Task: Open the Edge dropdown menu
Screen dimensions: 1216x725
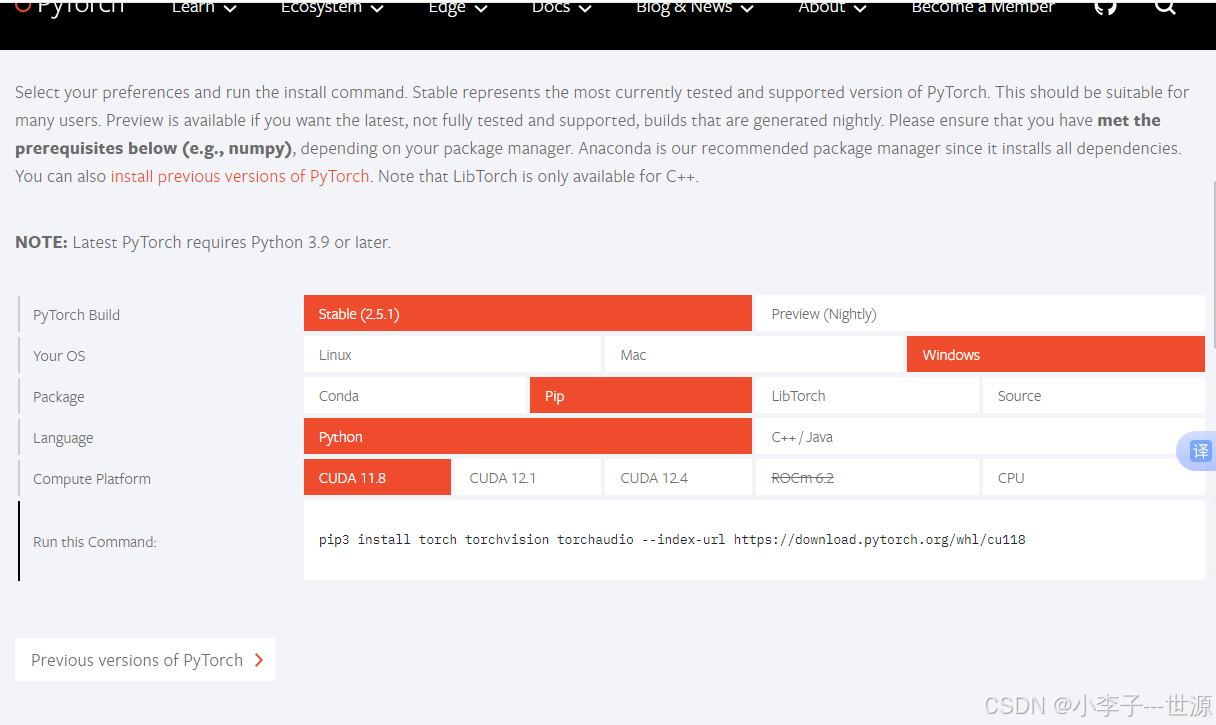Action: [x=457, y=7]
